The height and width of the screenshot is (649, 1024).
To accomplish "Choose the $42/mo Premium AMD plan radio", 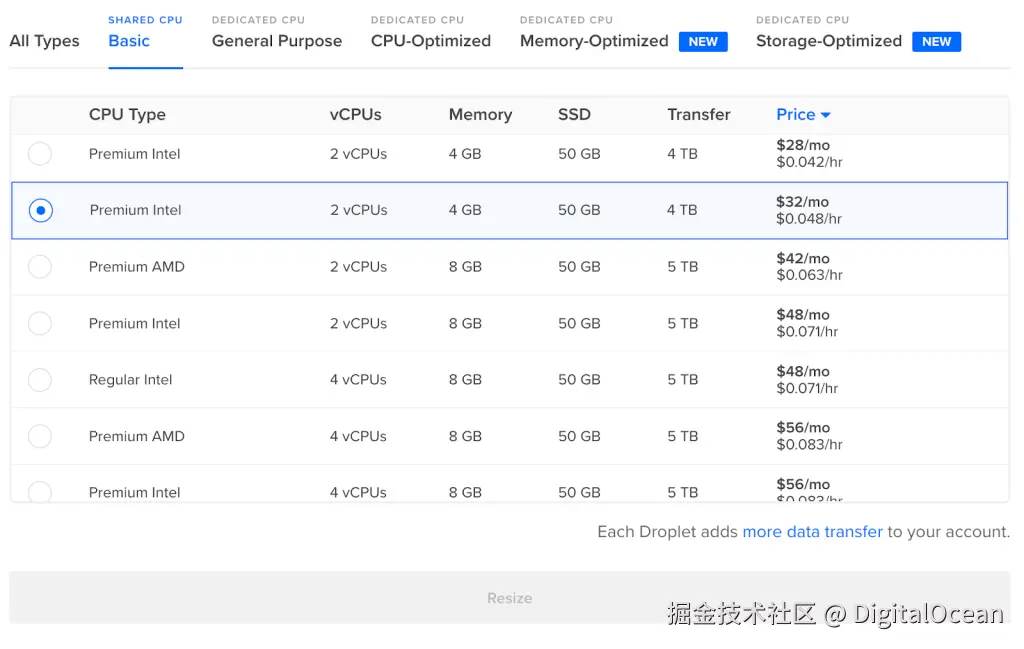I will 39,267.
